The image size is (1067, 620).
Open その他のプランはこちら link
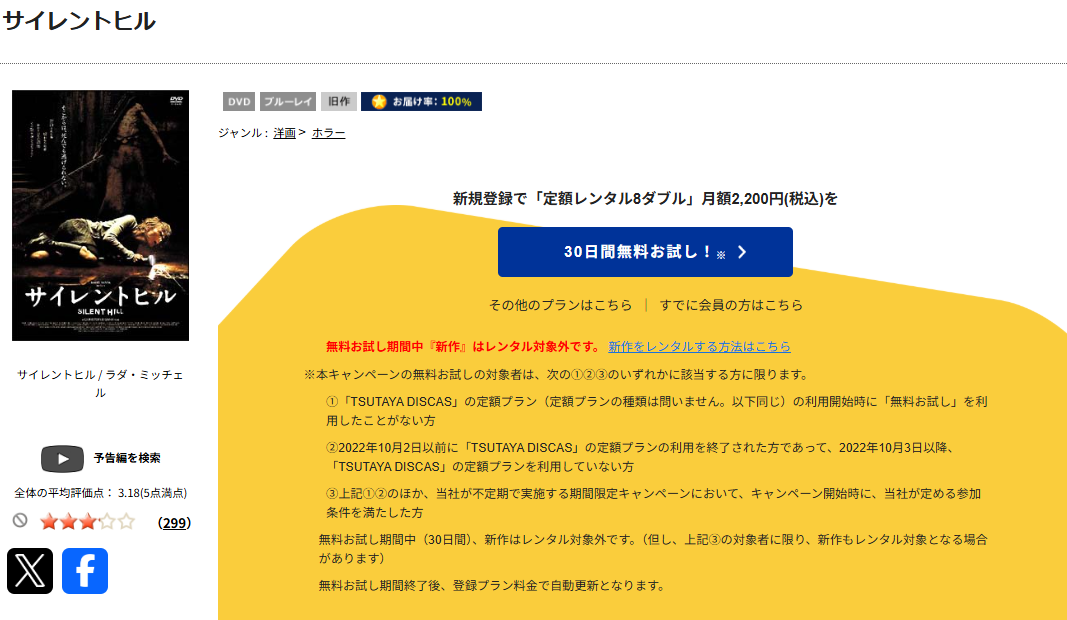click(561, 305)
